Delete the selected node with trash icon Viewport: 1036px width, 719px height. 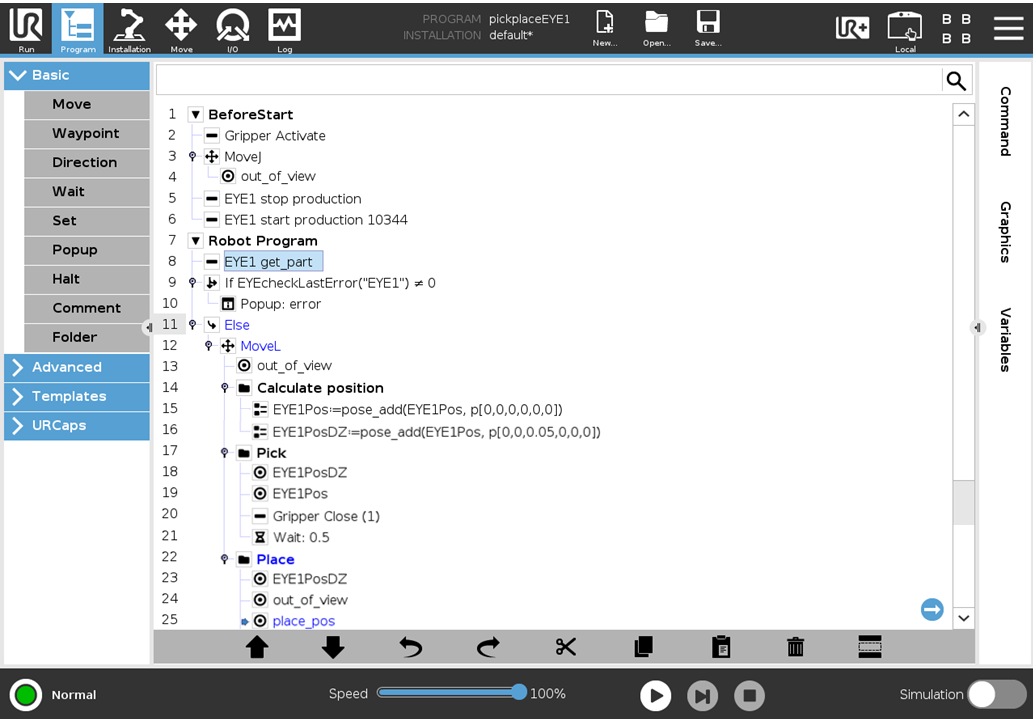point(796,647)
